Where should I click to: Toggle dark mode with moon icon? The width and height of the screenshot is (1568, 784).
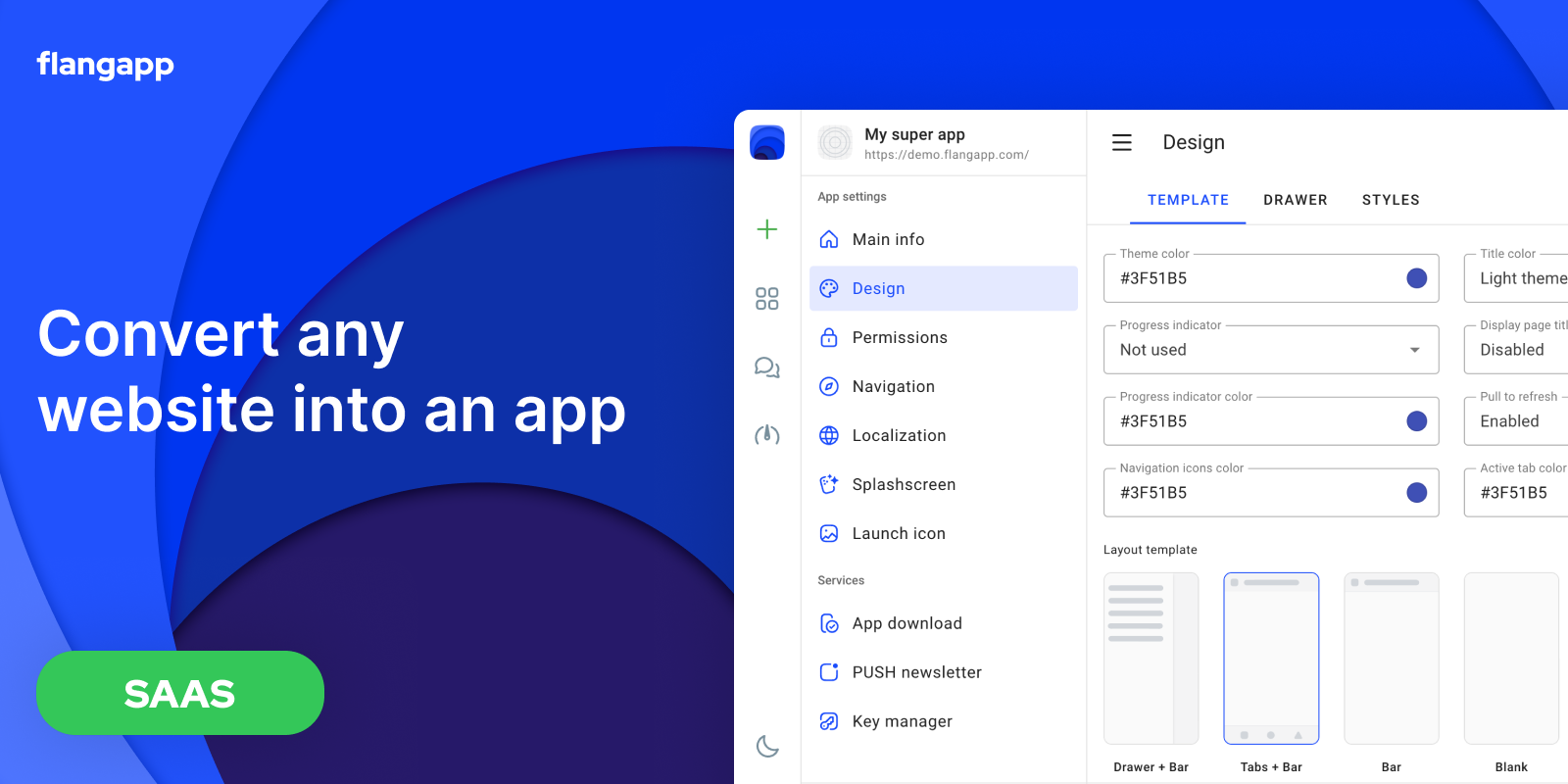(x=767, y=747)
